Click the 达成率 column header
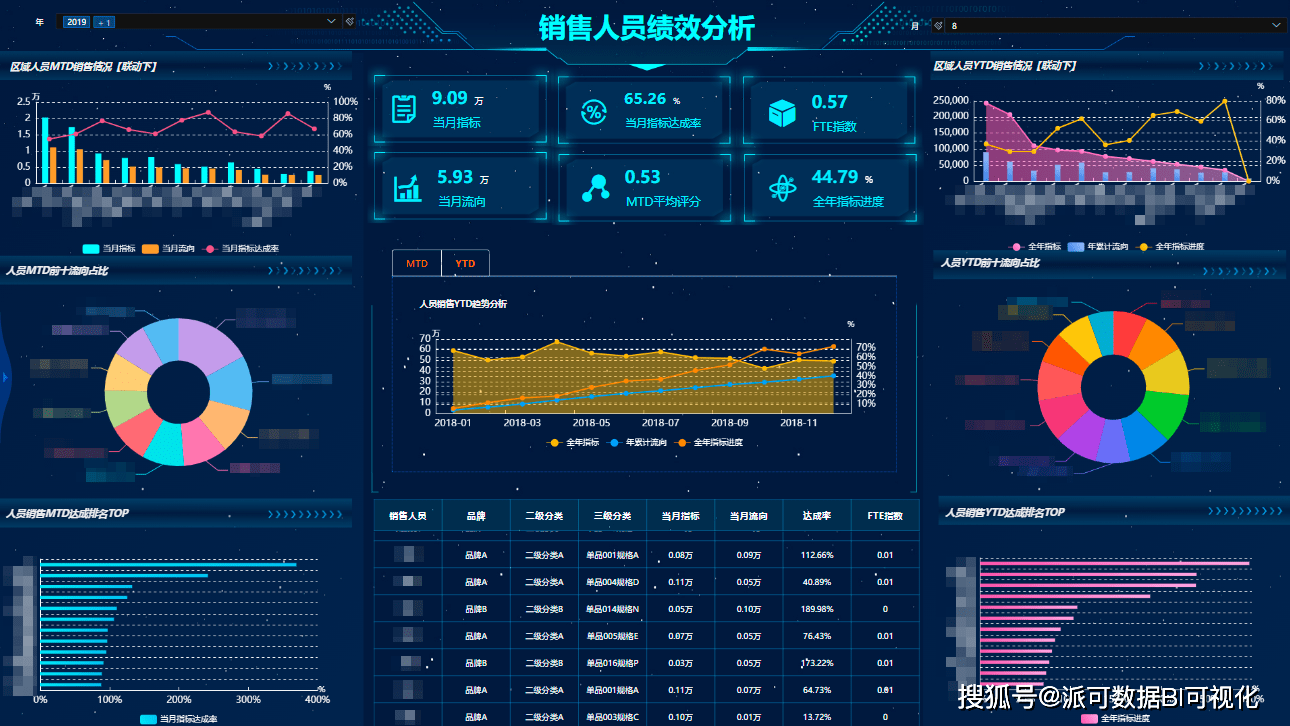The height and width of the screenshot is (726, 1290). tap(816, 516)
